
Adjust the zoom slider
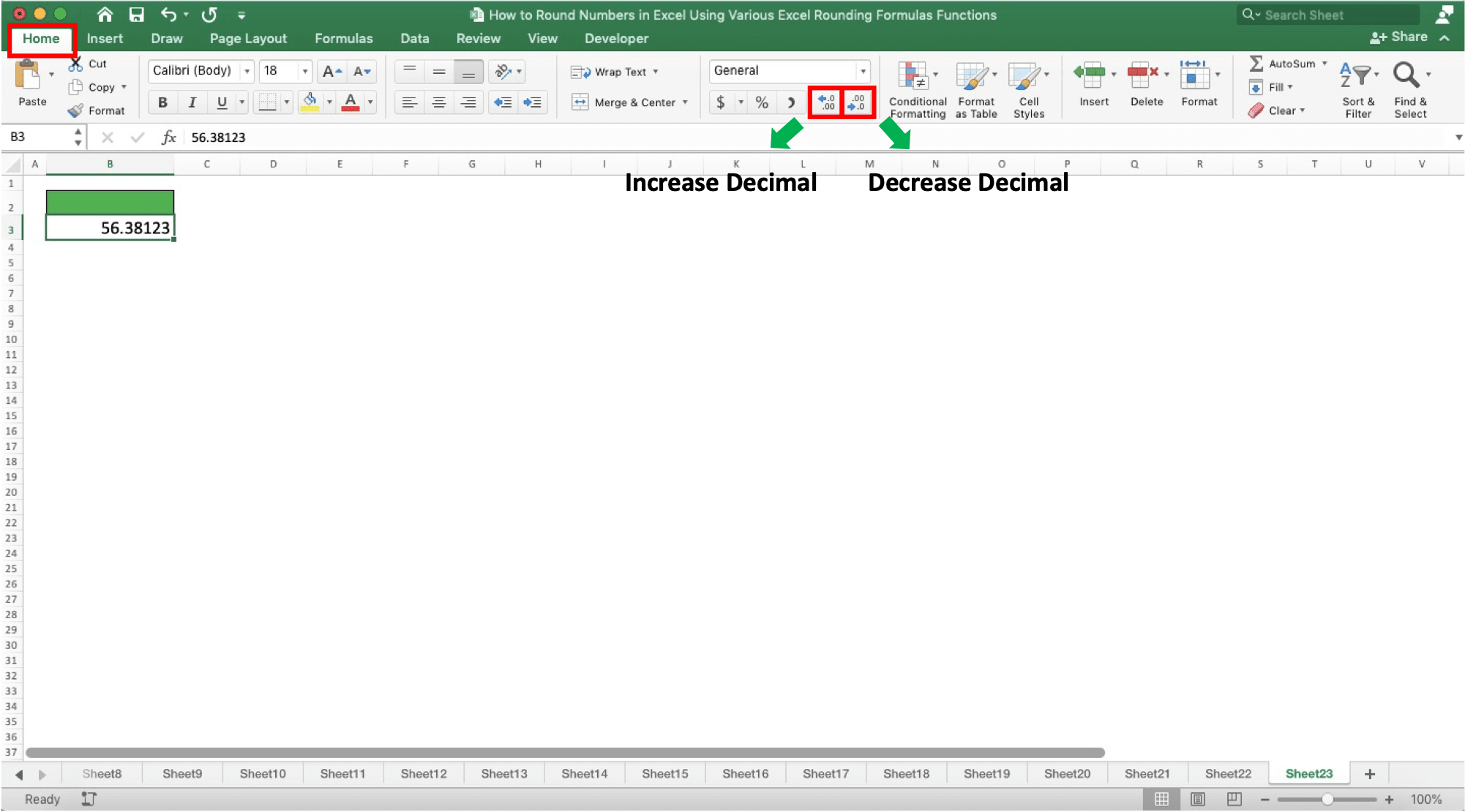coord(1327,800)
